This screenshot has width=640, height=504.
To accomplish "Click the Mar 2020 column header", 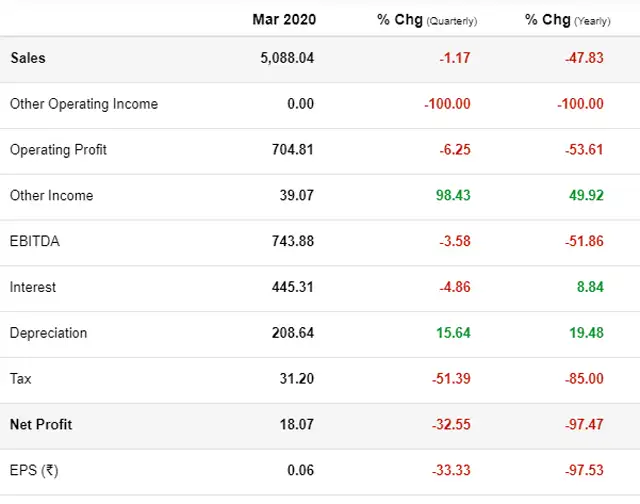I will click(x=282, y=20).
